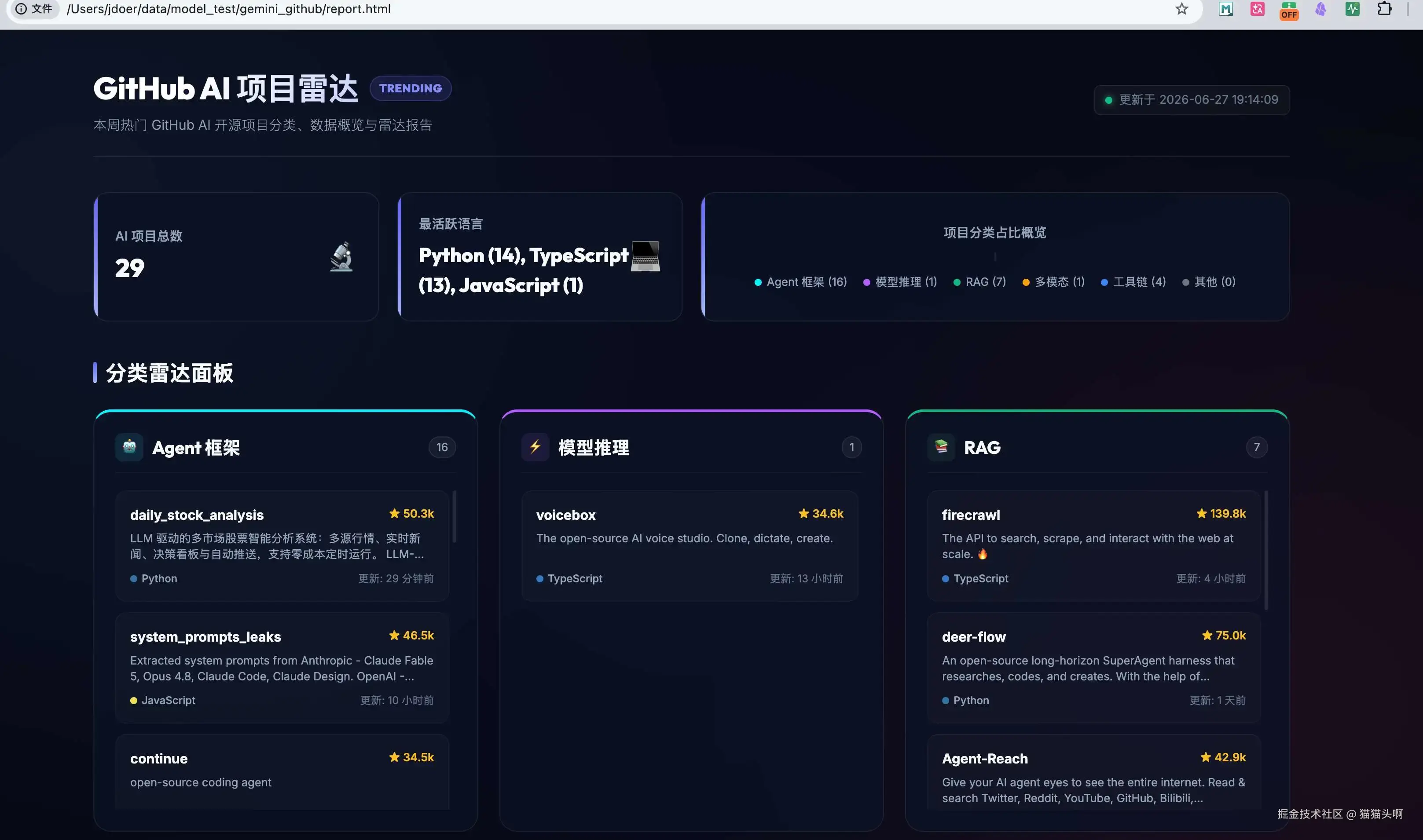Click the browser address bar path
The image size is (1423, 840).
point(229,9)
